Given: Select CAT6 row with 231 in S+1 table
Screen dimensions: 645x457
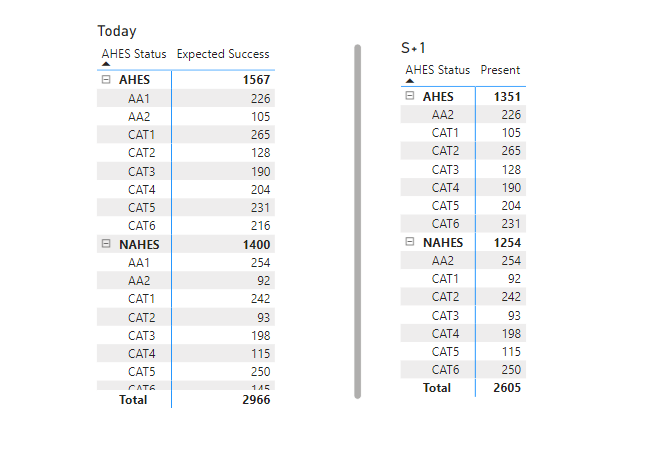Looking at the screenshot, I should pyautogui.click(x=463, y=223).
